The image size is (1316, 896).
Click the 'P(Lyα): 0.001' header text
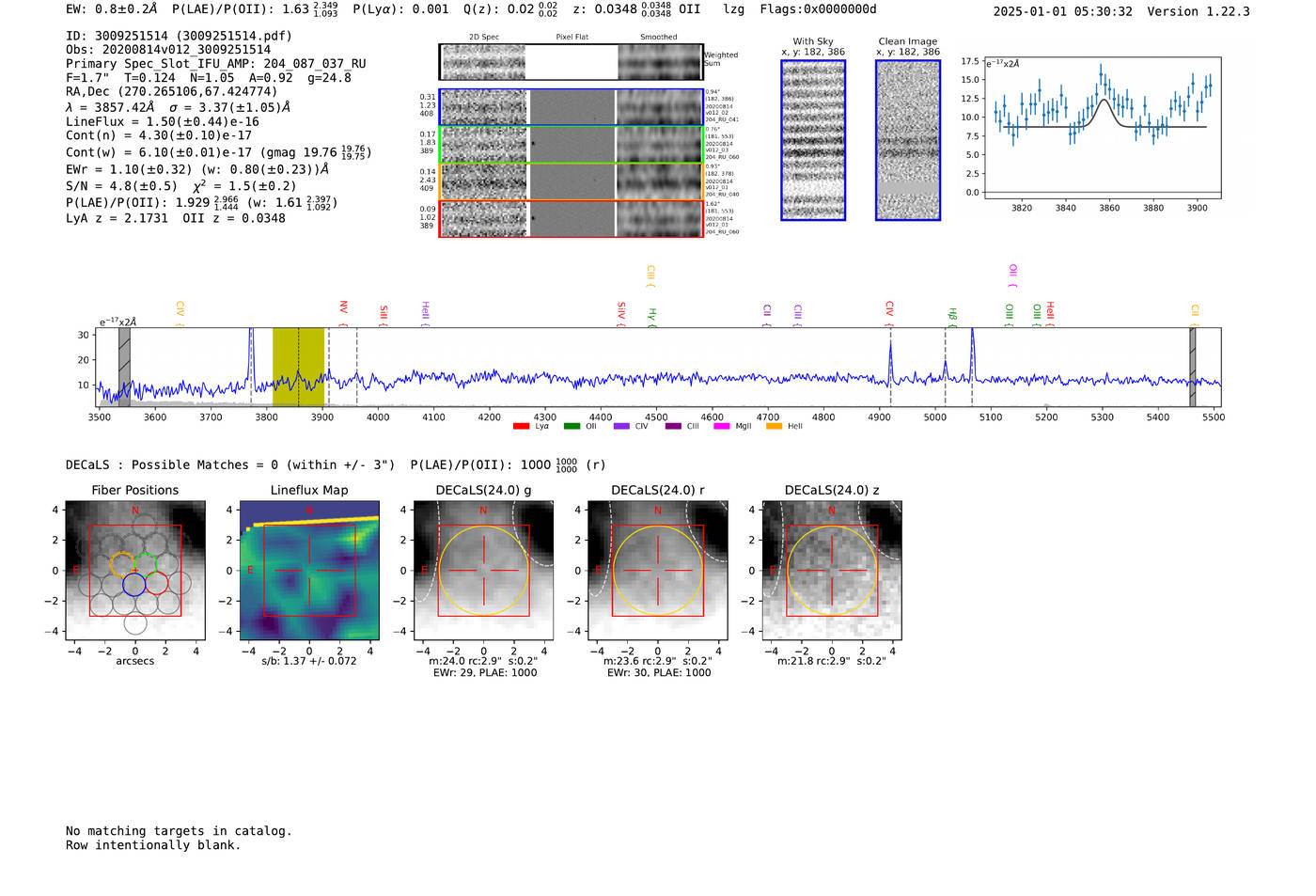coord(400,9)
